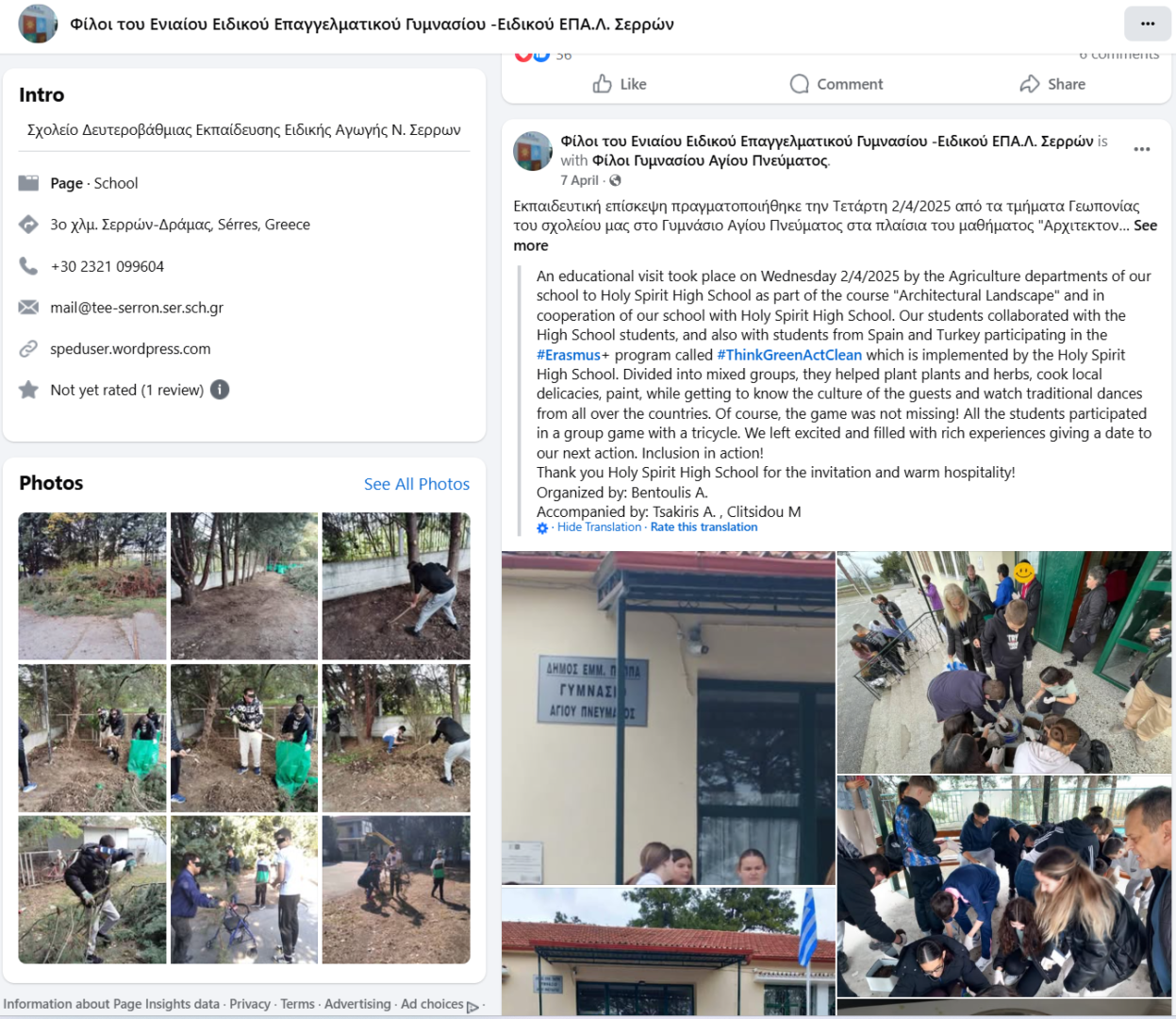Click the 7 April post timestamp
The width and height of the screenshot is (1176, 1019).
(579, 180)
